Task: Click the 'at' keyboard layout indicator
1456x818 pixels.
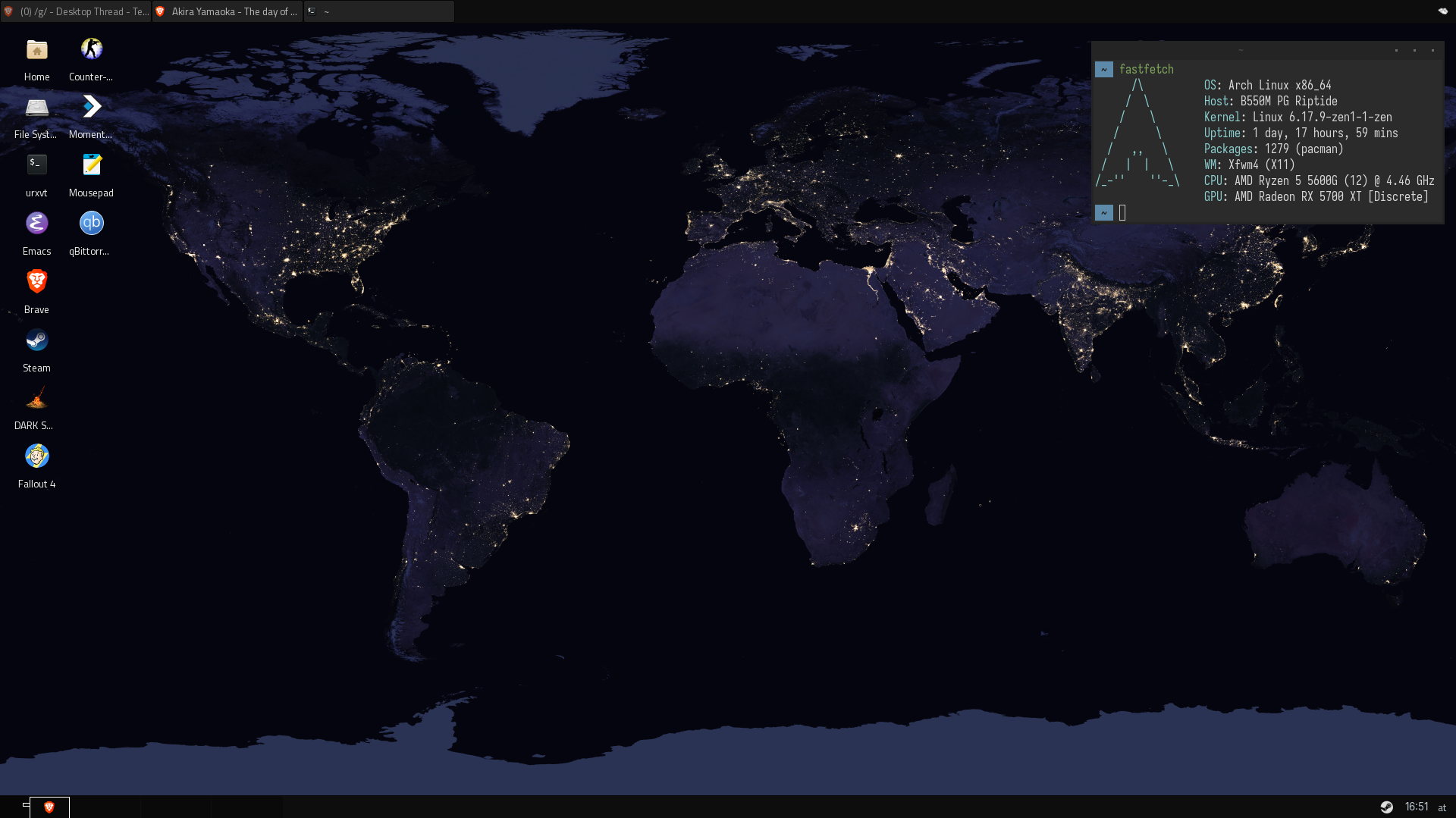Action: pos(1442,808)
